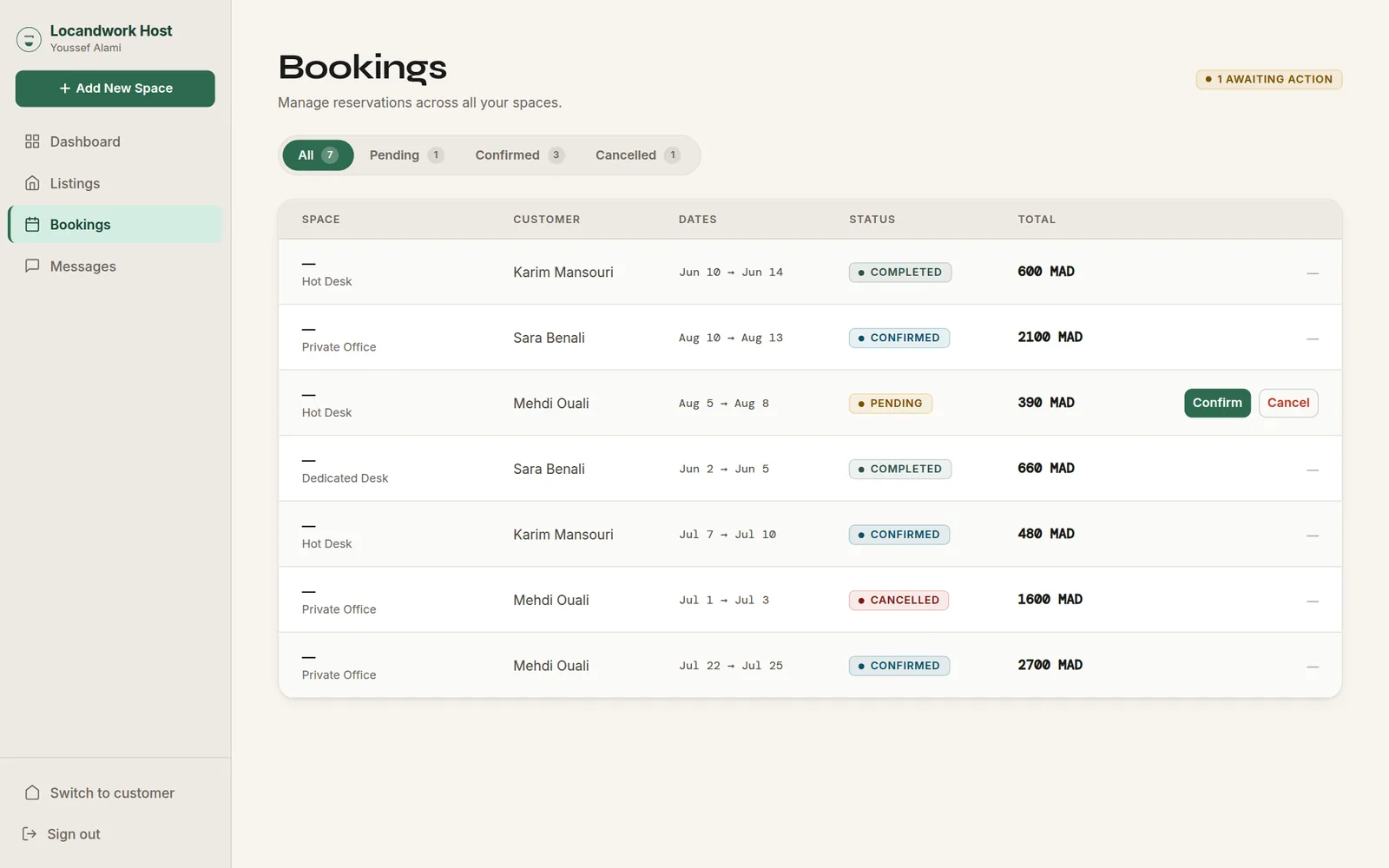Click the 1600 MAD total

pyautogui.click(x=1050, y=599)
